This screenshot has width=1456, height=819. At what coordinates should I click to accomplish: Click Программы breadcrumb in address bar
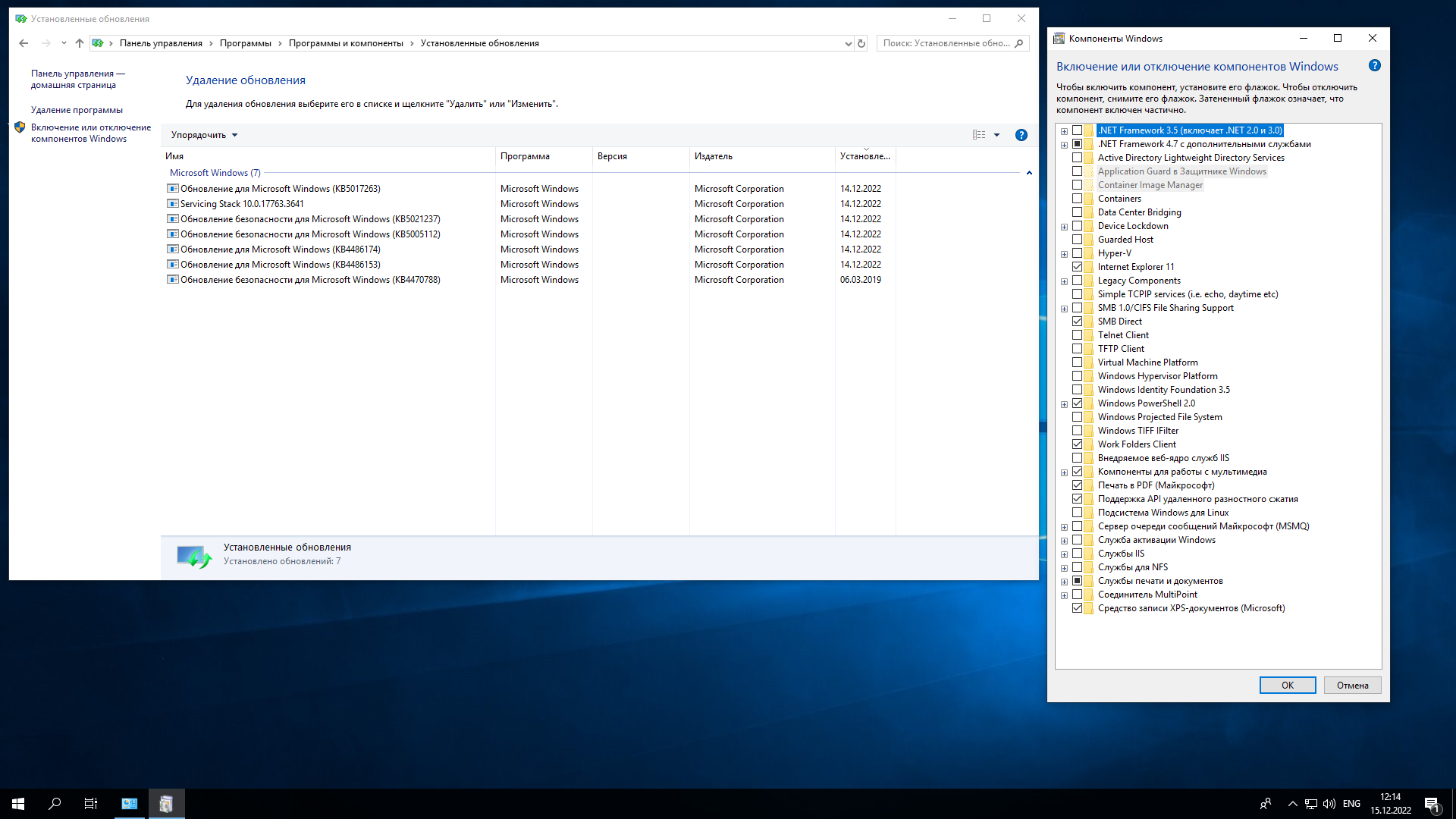(245, 43)
